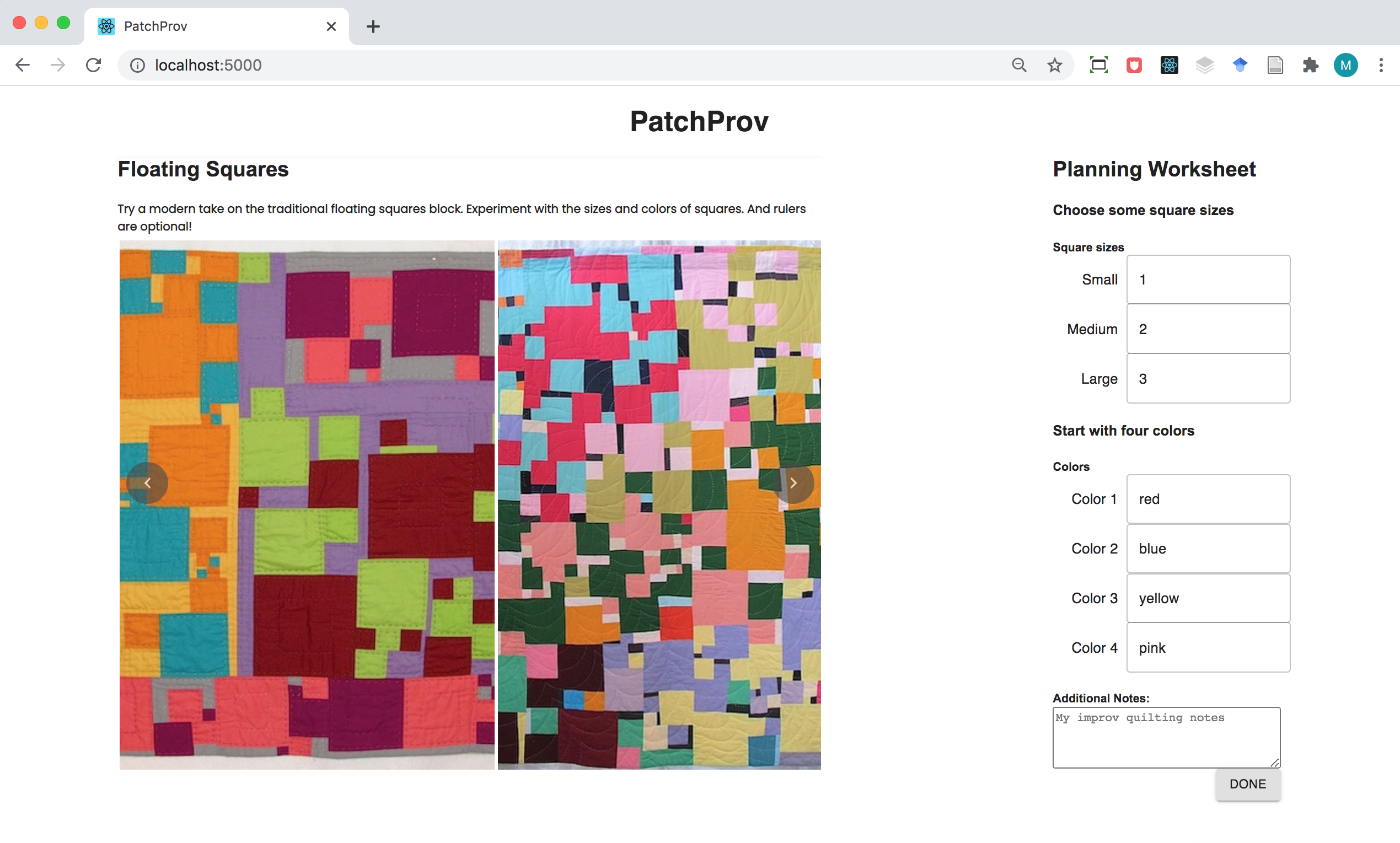Close the PatchProv tab
The image size is (1400, 843).
[332, 26]
